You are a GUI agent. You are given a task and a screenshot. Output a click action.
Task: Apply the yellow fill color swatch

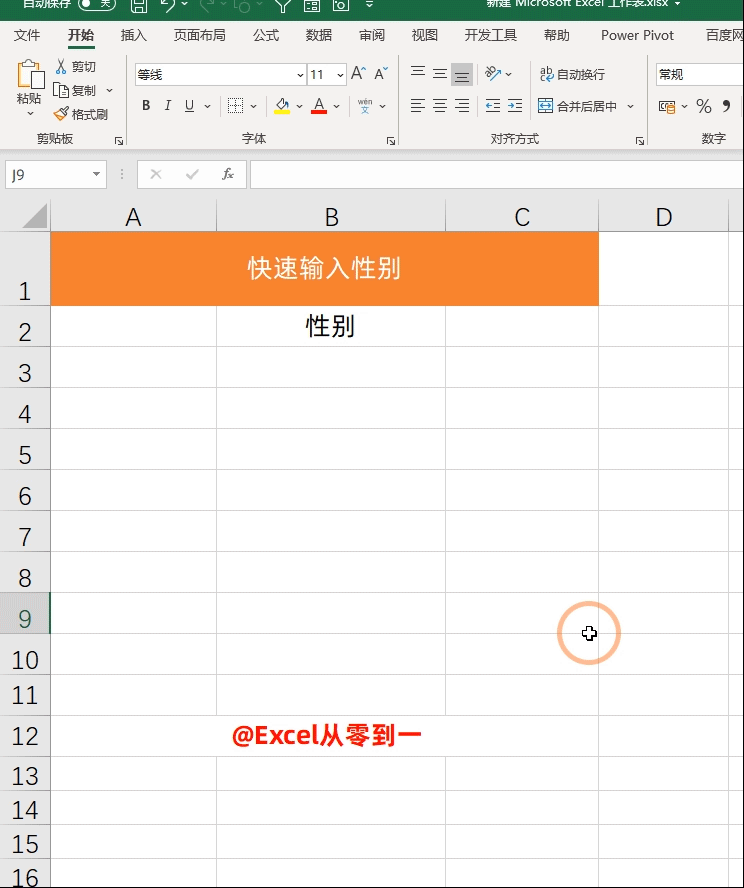coord(282,106)
